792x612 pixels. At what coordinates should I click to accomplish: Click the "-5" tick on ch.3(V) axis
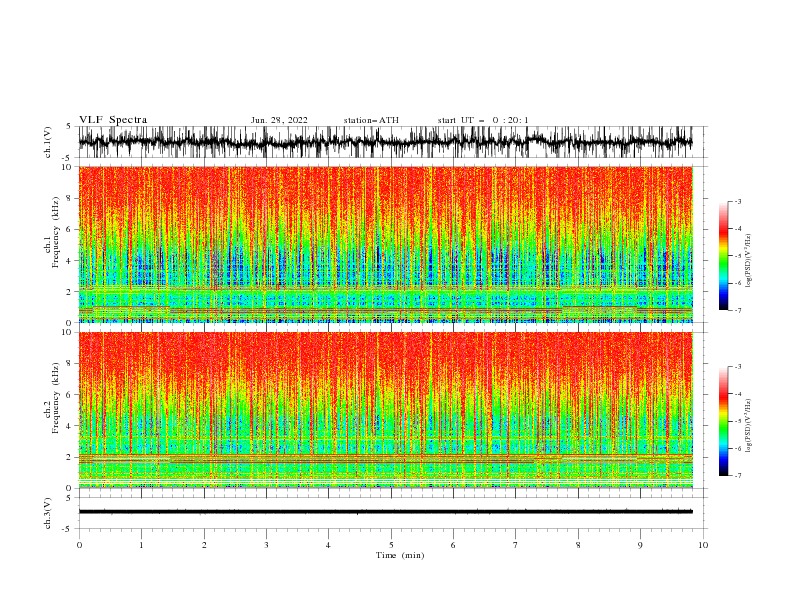(68, 529)
